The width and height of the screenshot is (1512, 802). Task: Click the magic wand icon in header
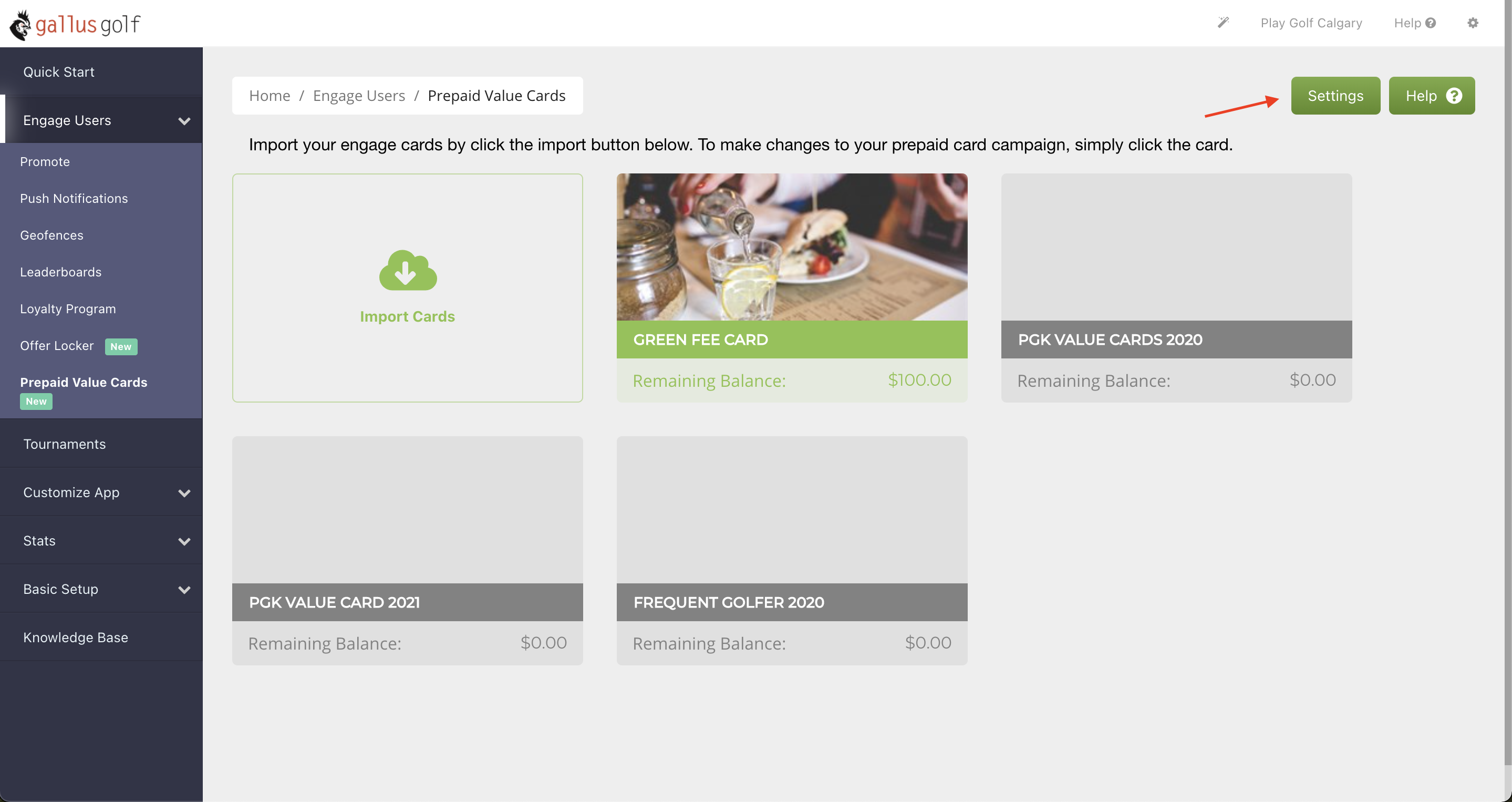click(x=1223, y=23)
